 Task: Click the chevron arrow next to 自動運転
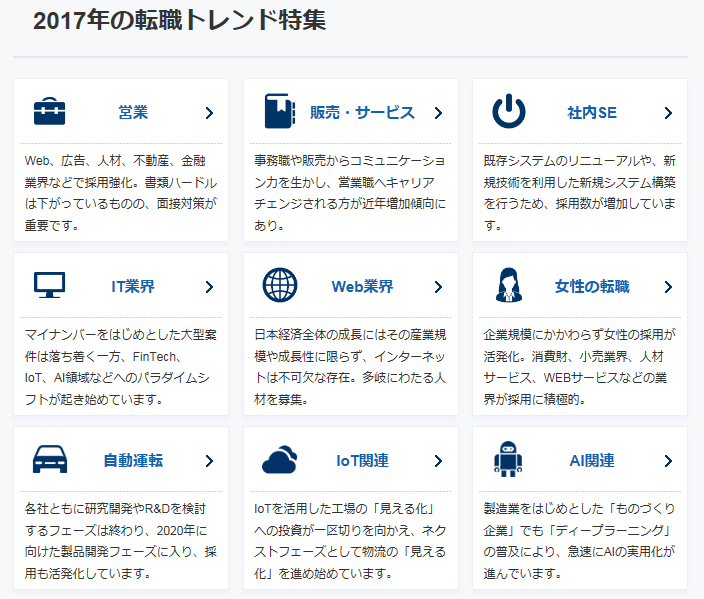(209, 461)
